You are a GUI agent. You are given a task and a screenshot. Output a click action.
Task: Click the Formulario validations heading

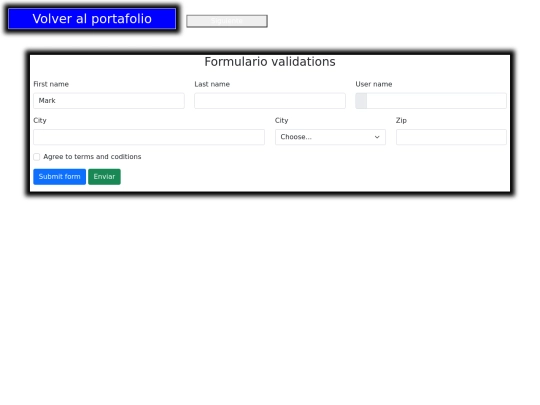tap(270, 62)
